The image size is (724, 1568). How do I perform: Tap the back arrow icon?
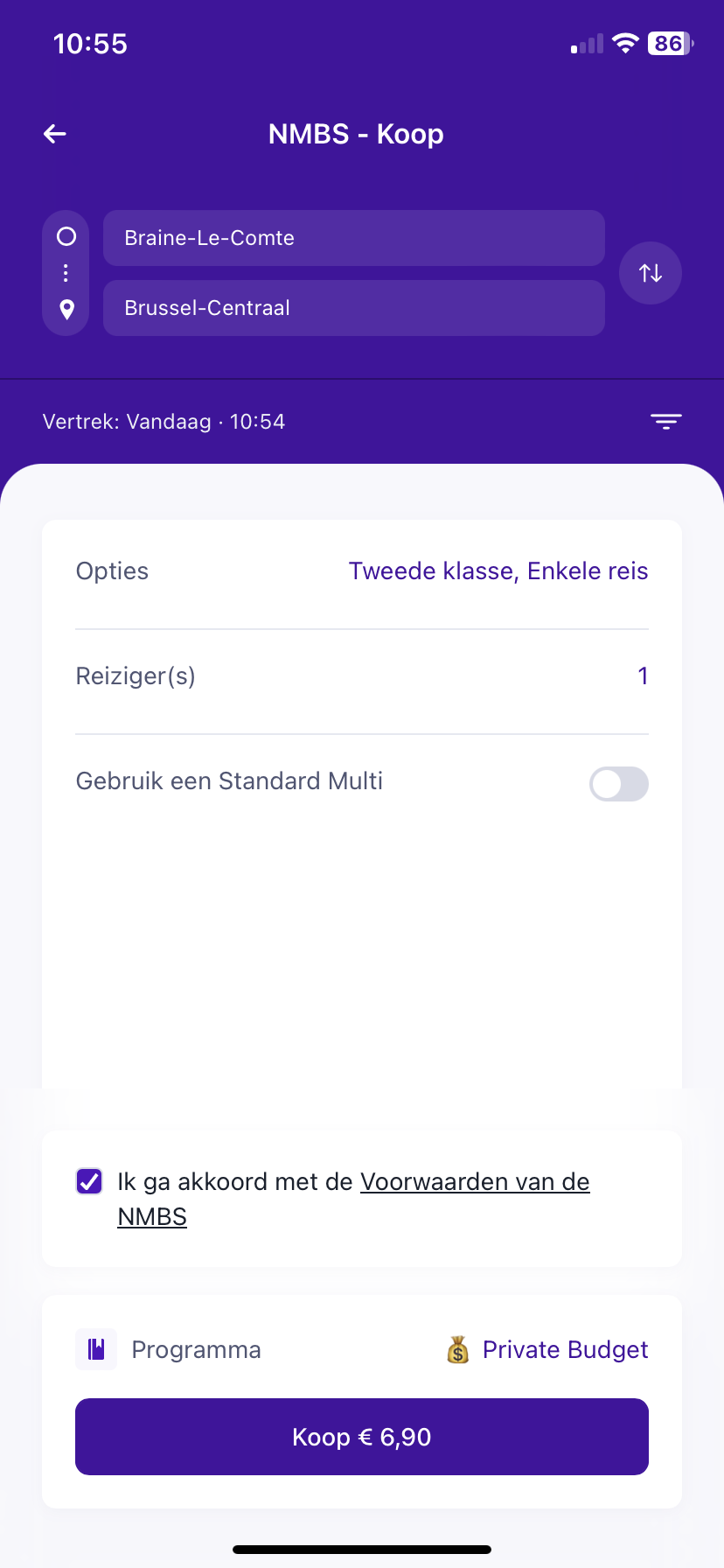pyautogui.click(x=55, y=134)
